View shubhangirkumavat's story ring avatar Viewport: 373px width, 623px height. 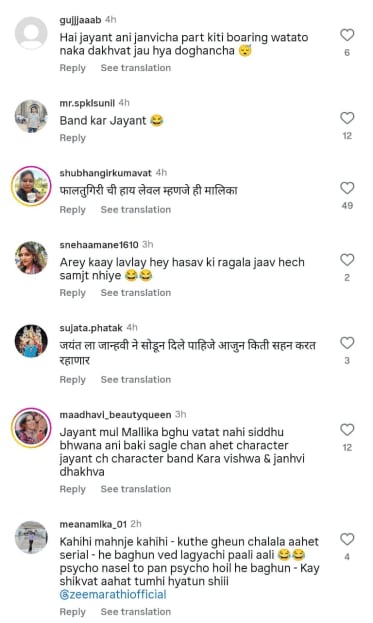(31, 186)
